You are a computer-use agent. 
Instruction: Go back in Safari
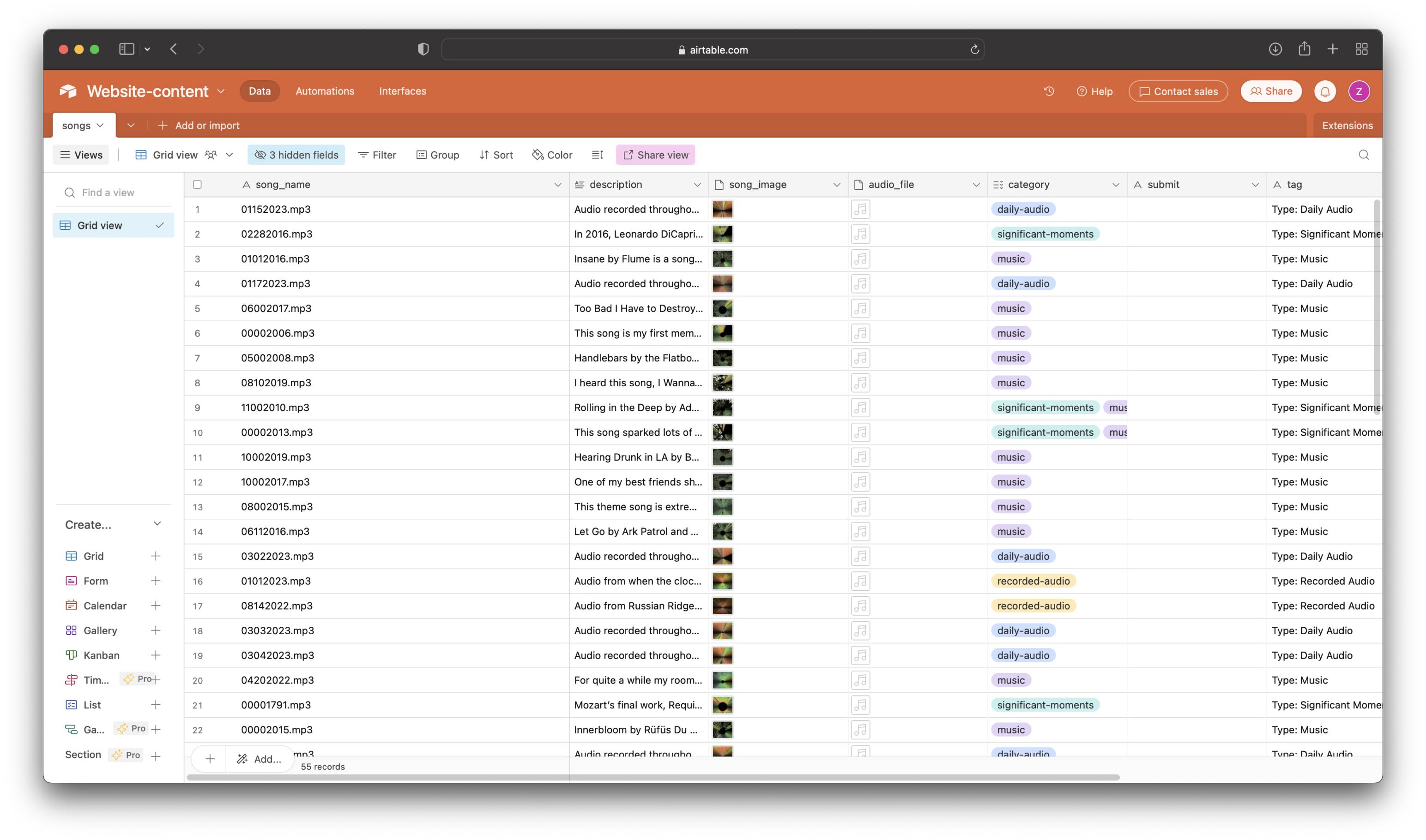click(173, 49)
